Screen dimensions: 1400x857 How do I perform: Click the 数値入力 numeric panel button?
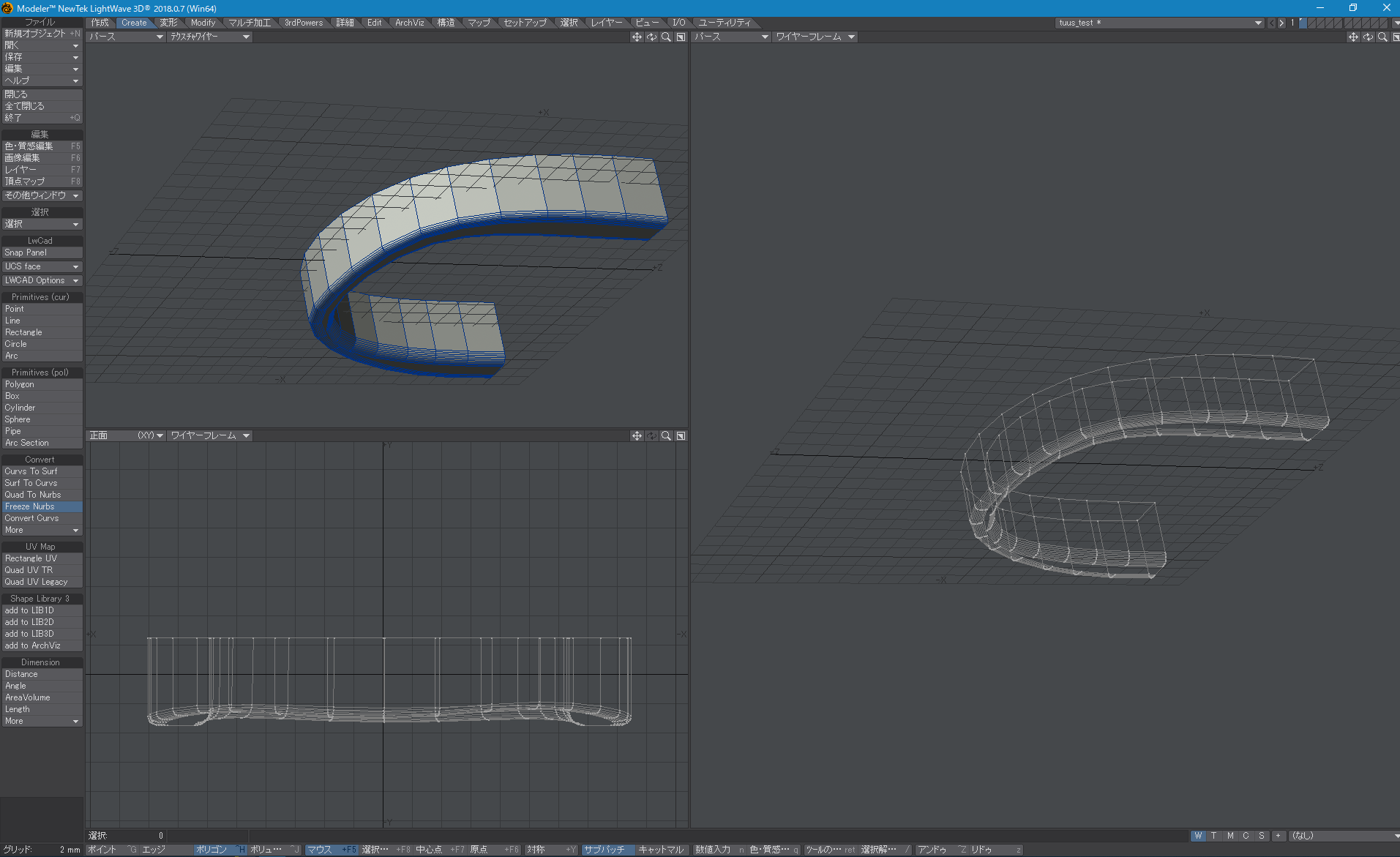(x=720, y=850)
